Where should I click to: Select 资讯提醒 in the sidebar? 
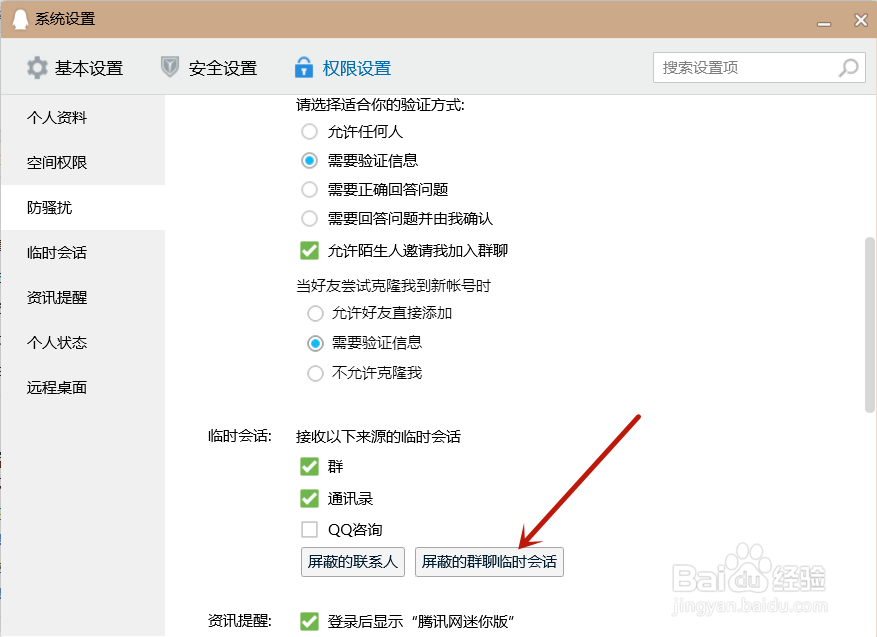click(83, 297)
